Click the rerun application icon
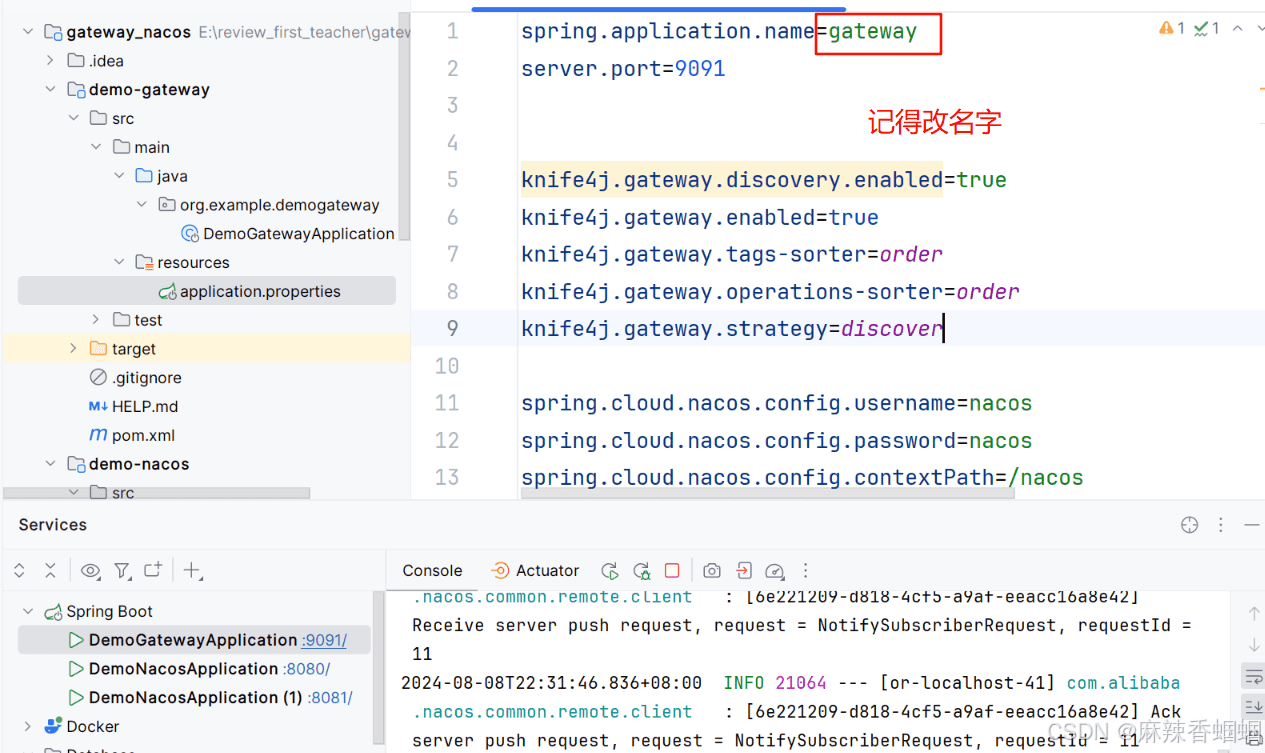Screen dimensions: 1265x753 610,571
